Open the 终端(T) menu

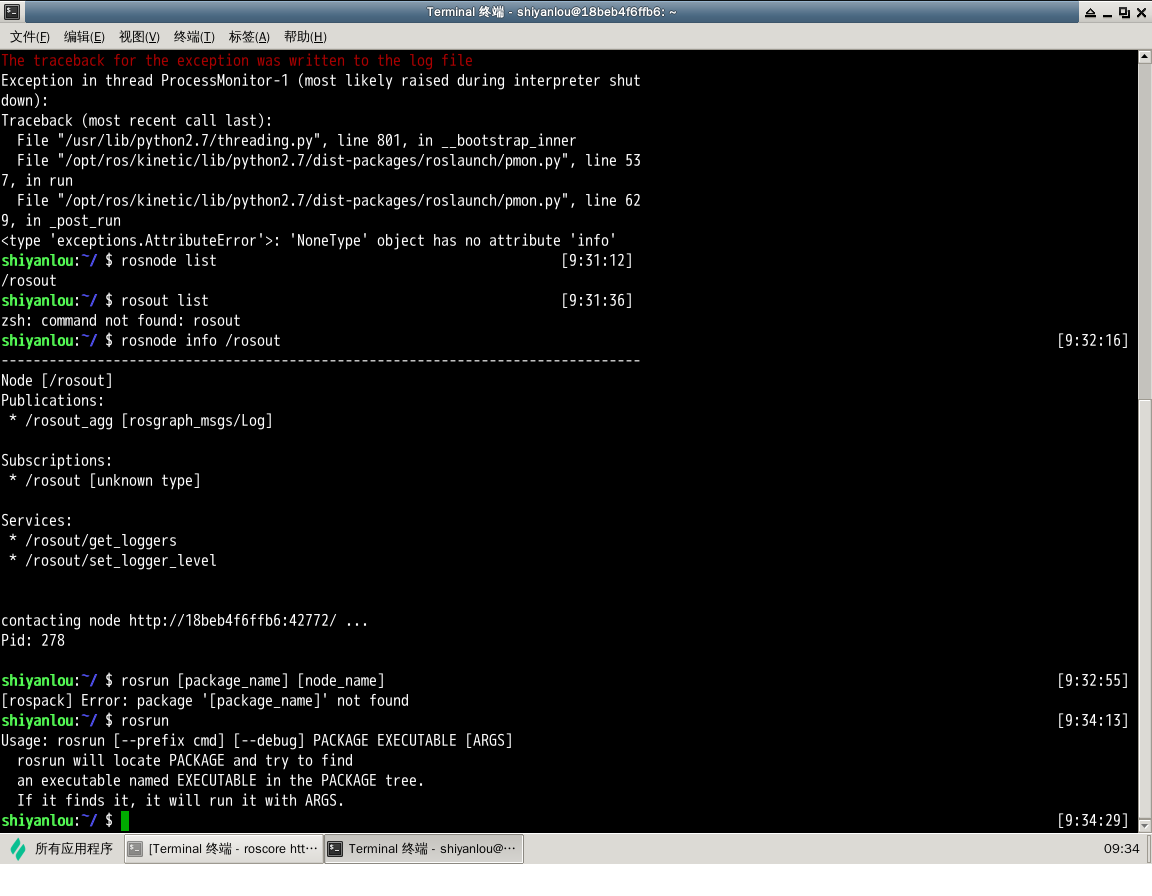click(194, 37)
